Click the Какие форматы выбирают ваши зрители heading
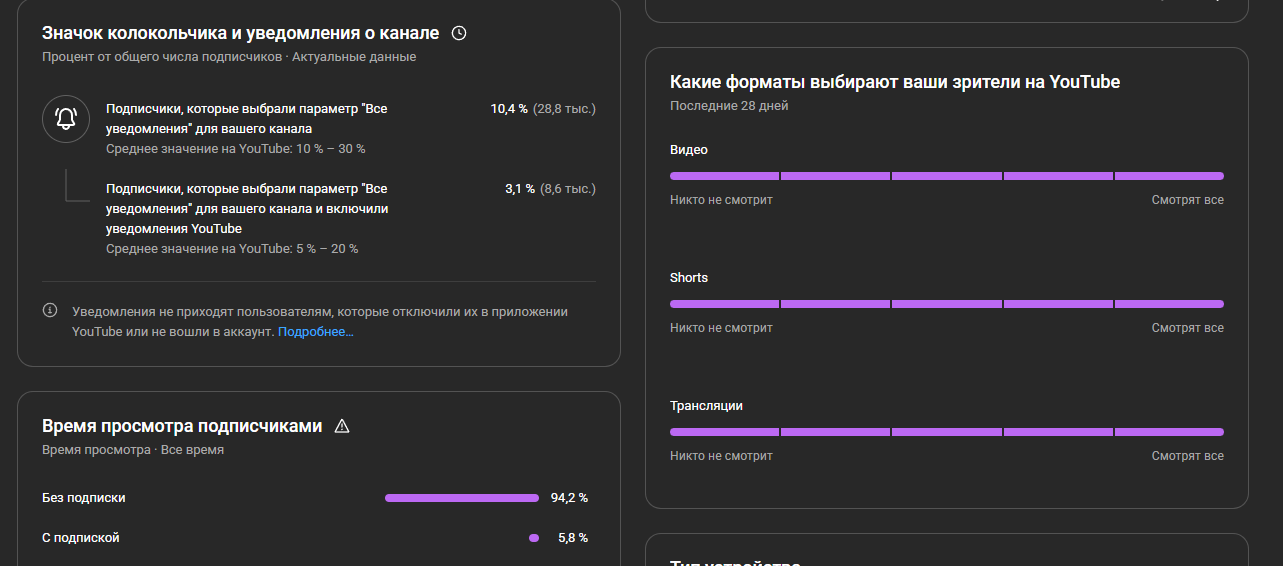Screen dimensions: 1283x566 pos(894,82)
